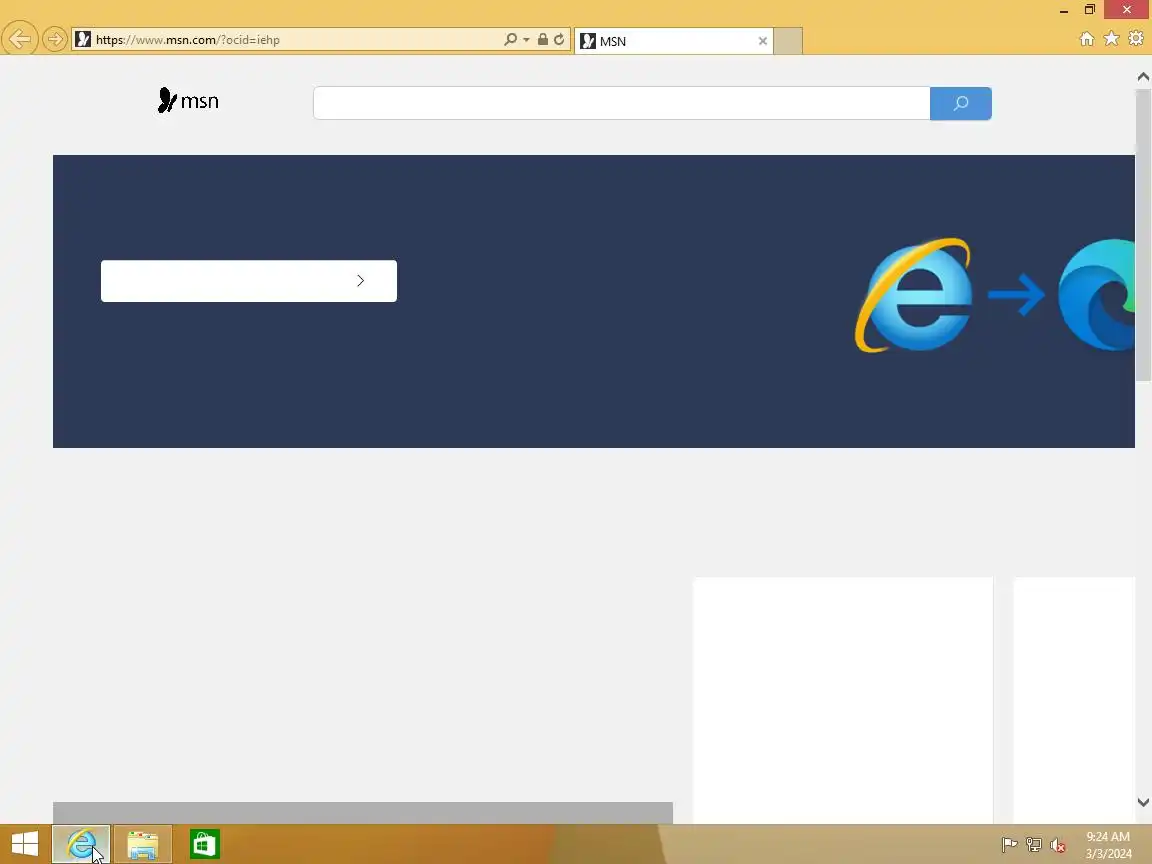1152x864 pixels.
Task: Click the vertical scrollbar thumb
Action: [x=1143, y=235]
